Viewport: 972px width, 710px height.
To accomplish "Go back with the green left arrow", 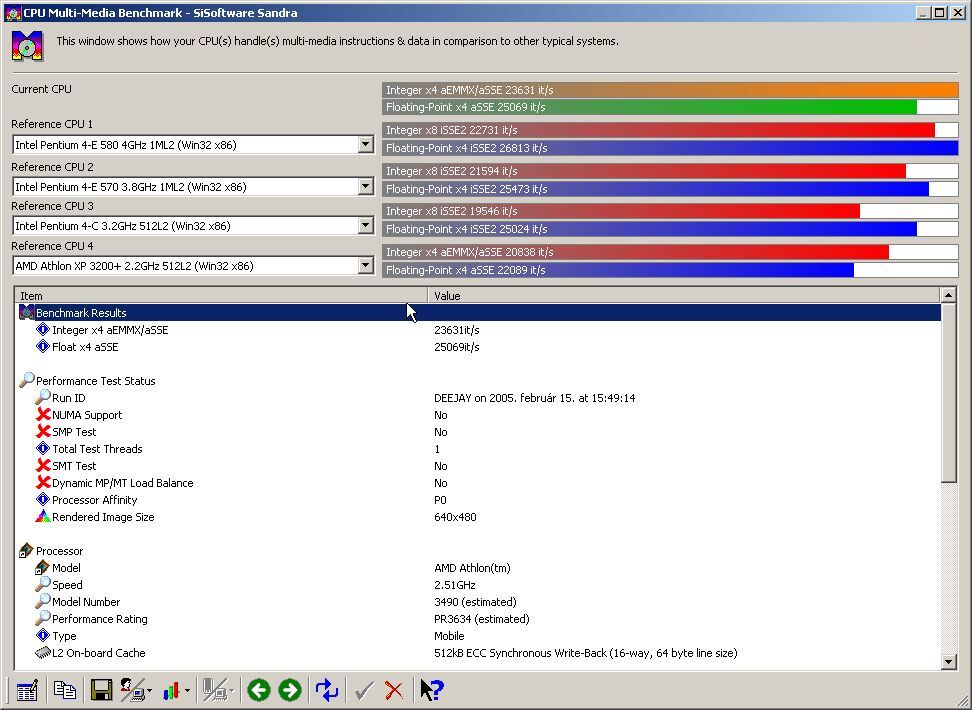I will [x=258, y=690].
